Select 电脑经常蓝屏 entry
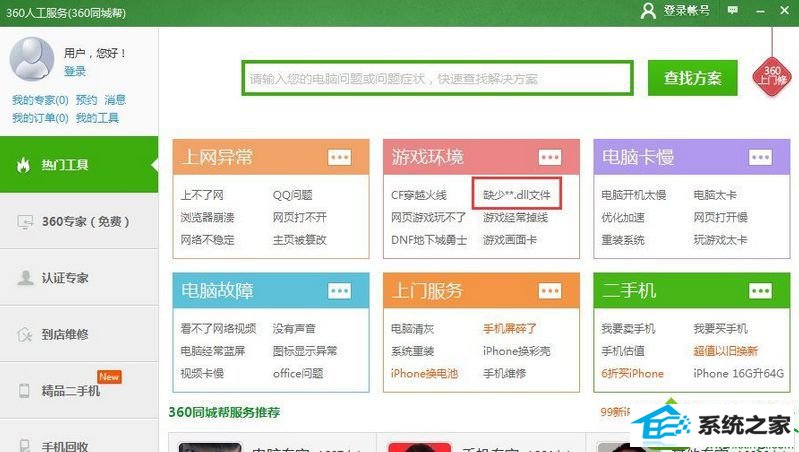 click(x=212, y=351)
